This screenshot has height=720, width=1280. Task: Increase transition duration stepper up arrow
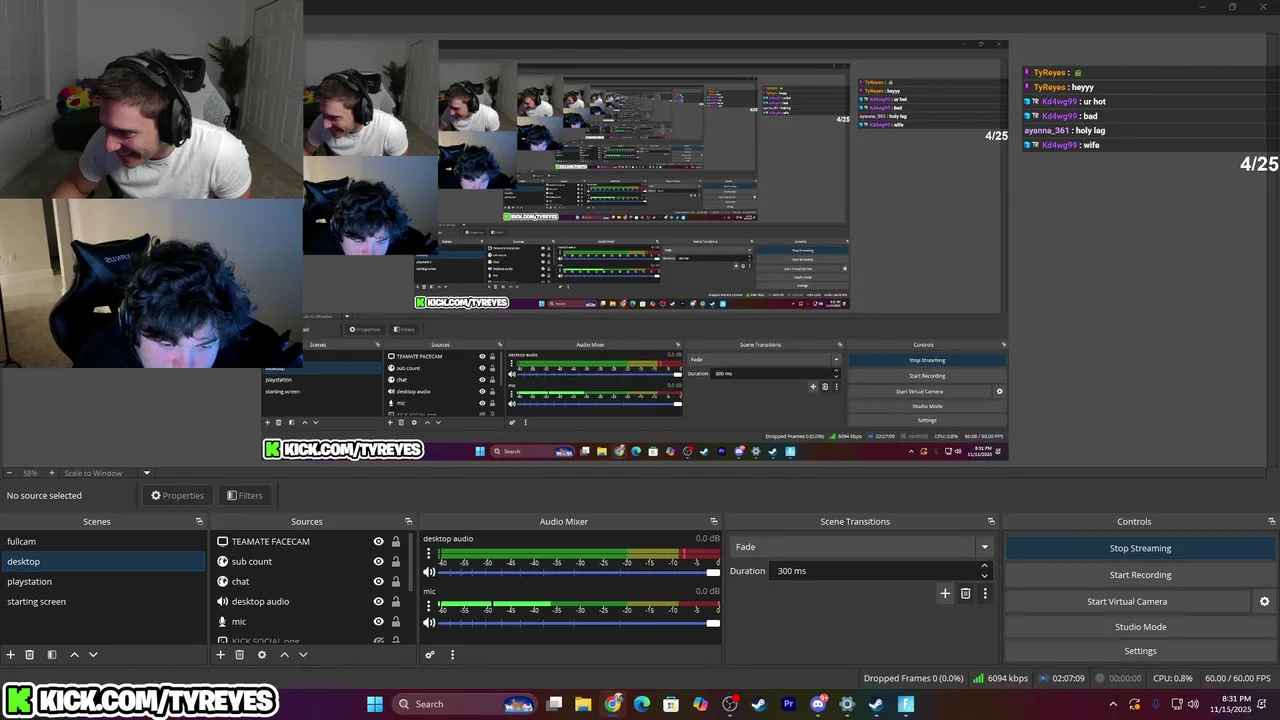[x=984, y=566]
